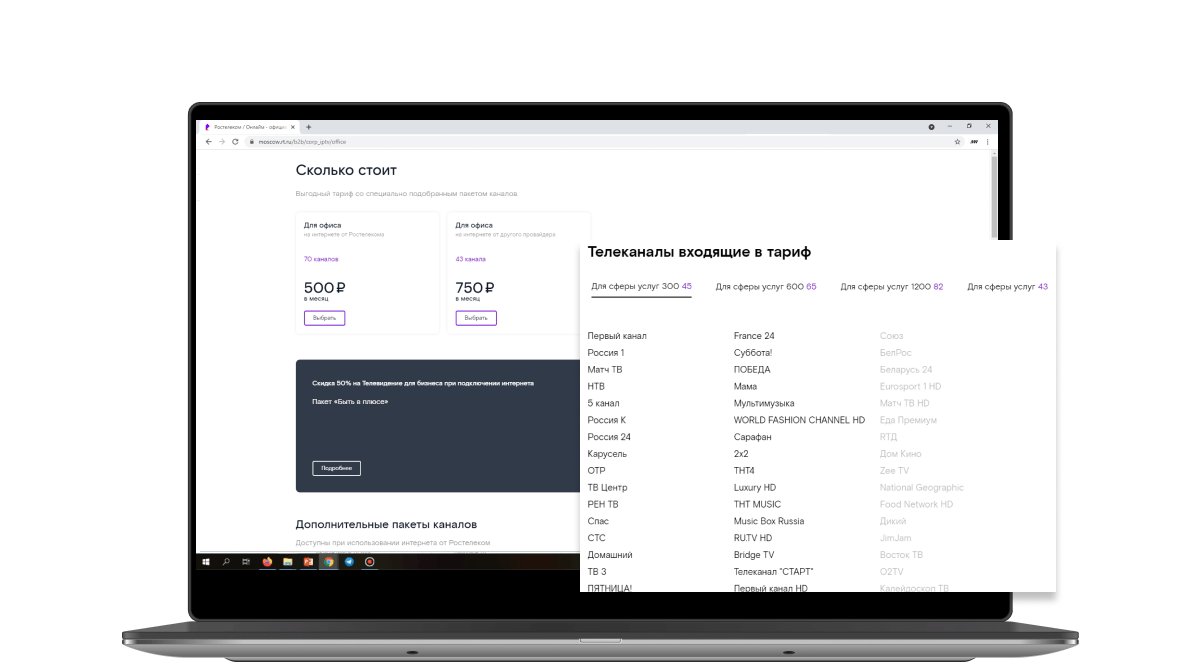Click the 'ОТР' channel entry
The image size is (1200, 662).
coord(596,471)
